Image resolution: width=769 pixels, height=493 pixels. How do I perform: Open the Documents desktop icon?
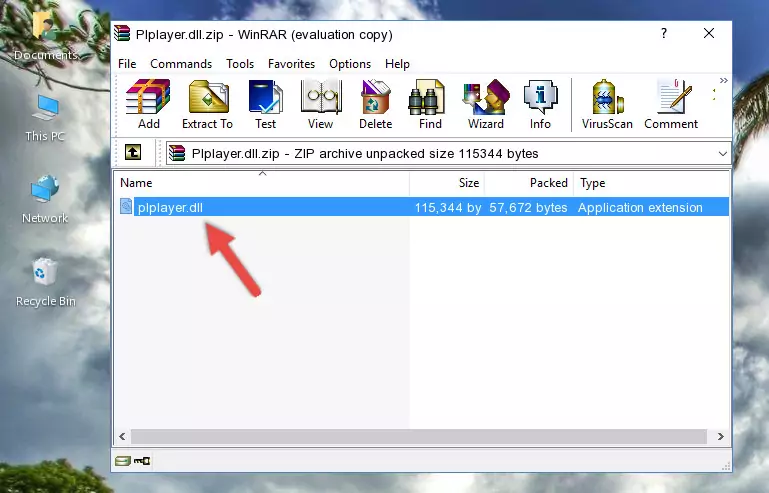(x=45, y=35)
